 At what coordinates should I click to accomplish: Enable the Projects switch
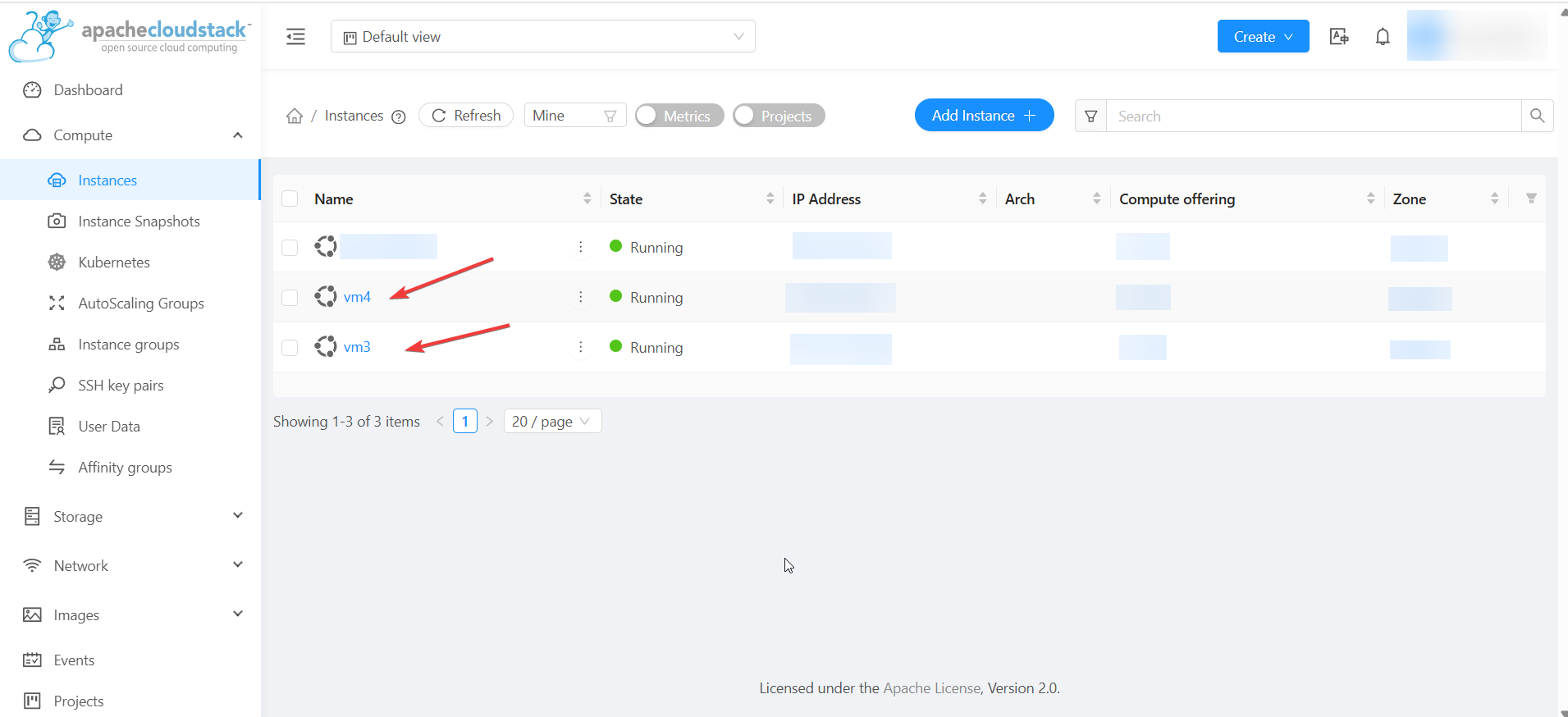[778, 116]
